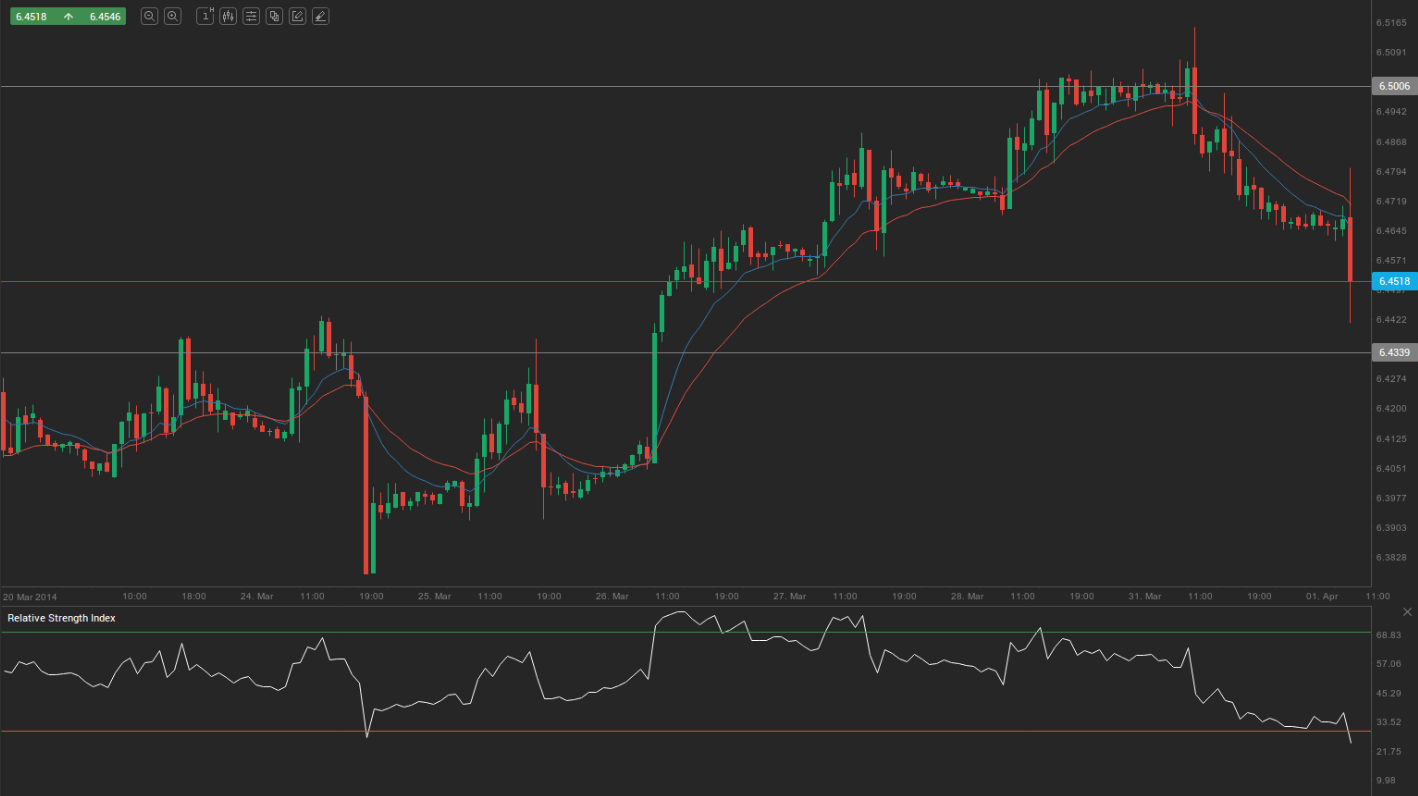This screenshot has height=796, width=1418.
Task: Click the Relative Strength Index title label
Action: 61,618
